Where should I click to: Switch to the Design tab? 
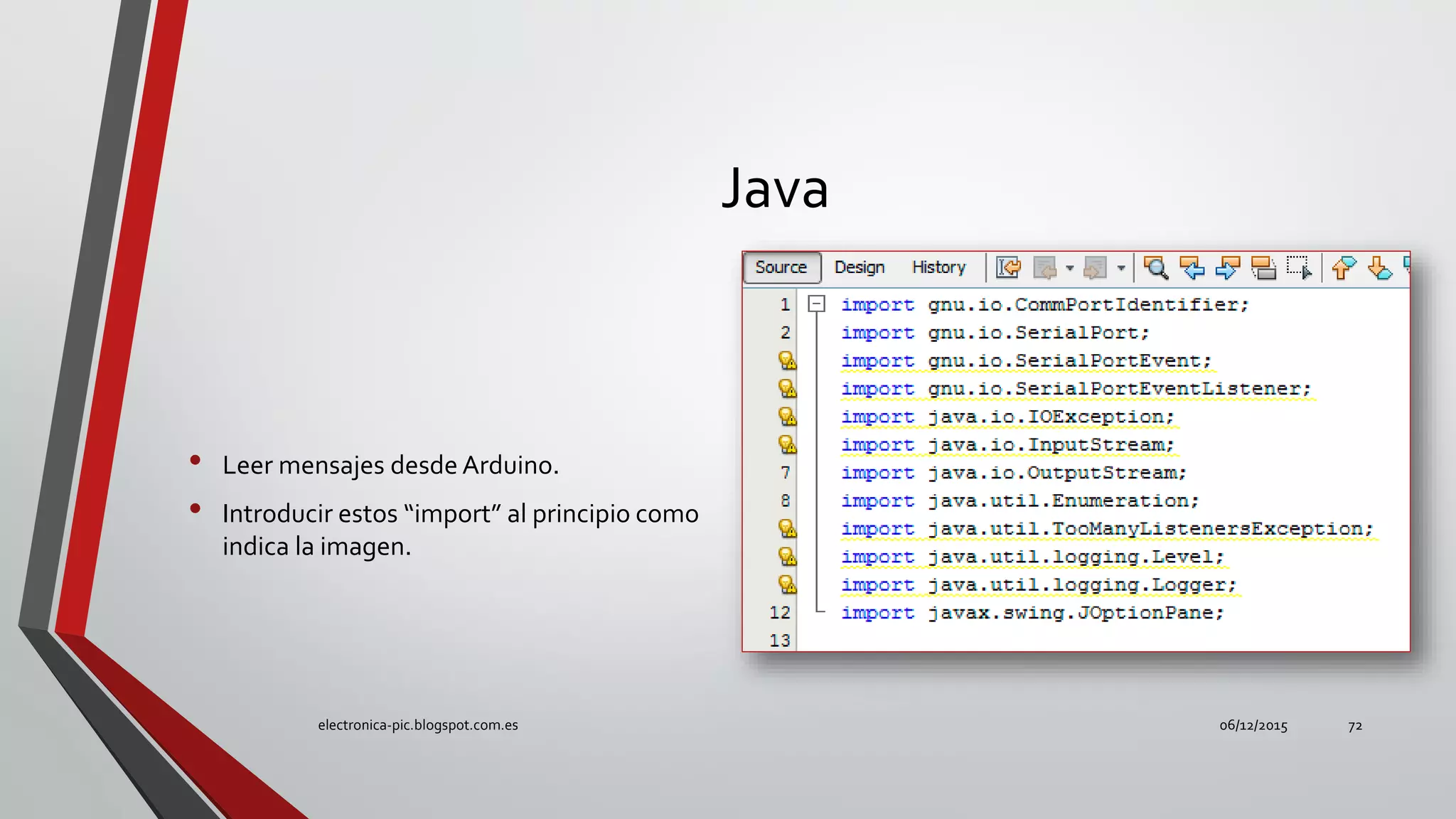pos(860,267)
